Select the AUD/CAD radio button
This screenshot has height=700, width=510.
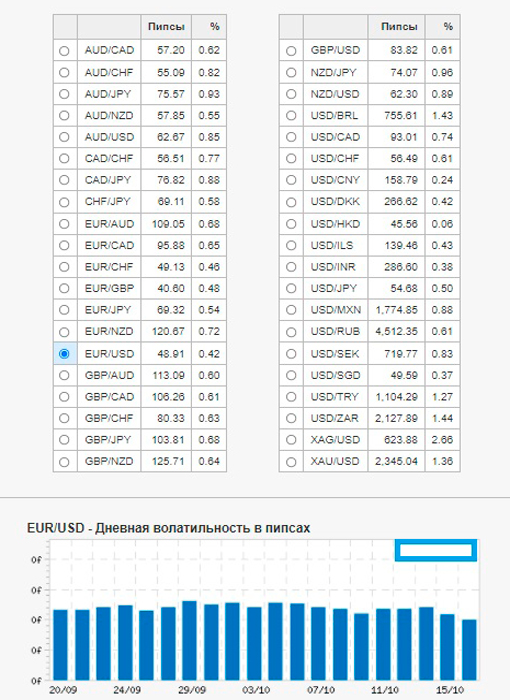[64, 51]
